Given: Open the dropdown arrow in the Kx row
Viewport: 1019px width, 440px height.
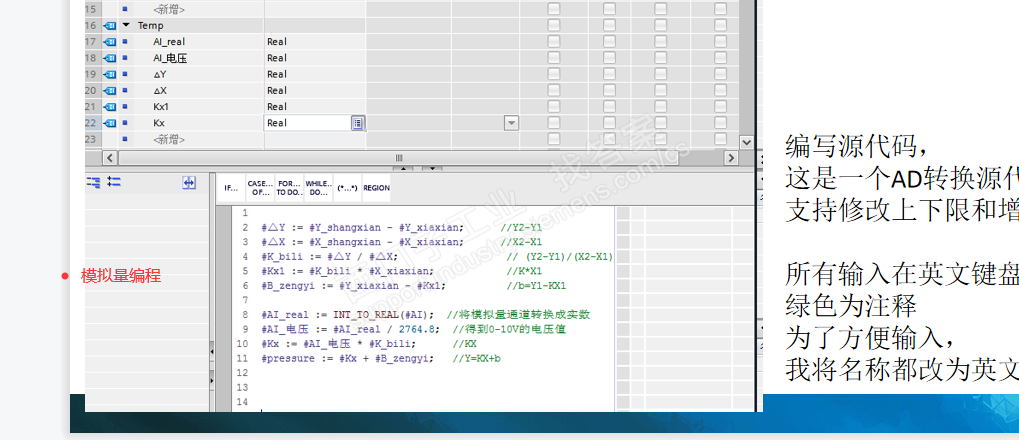Looking at the screenshot, I should pyautogui.click(x=511, y=123).
